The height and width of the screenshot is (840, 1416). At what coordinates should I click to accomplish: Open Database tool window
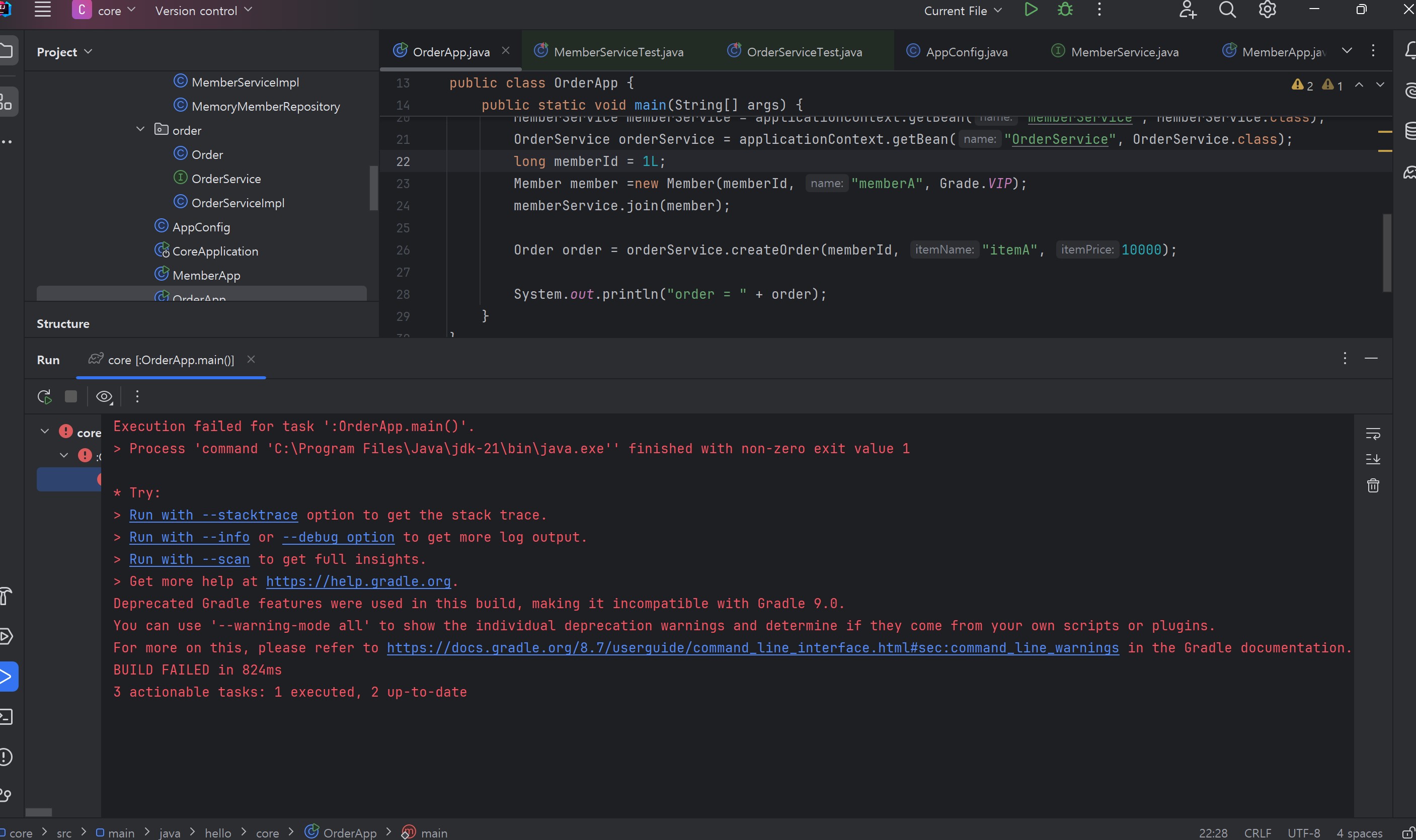tap(1410, 130)
